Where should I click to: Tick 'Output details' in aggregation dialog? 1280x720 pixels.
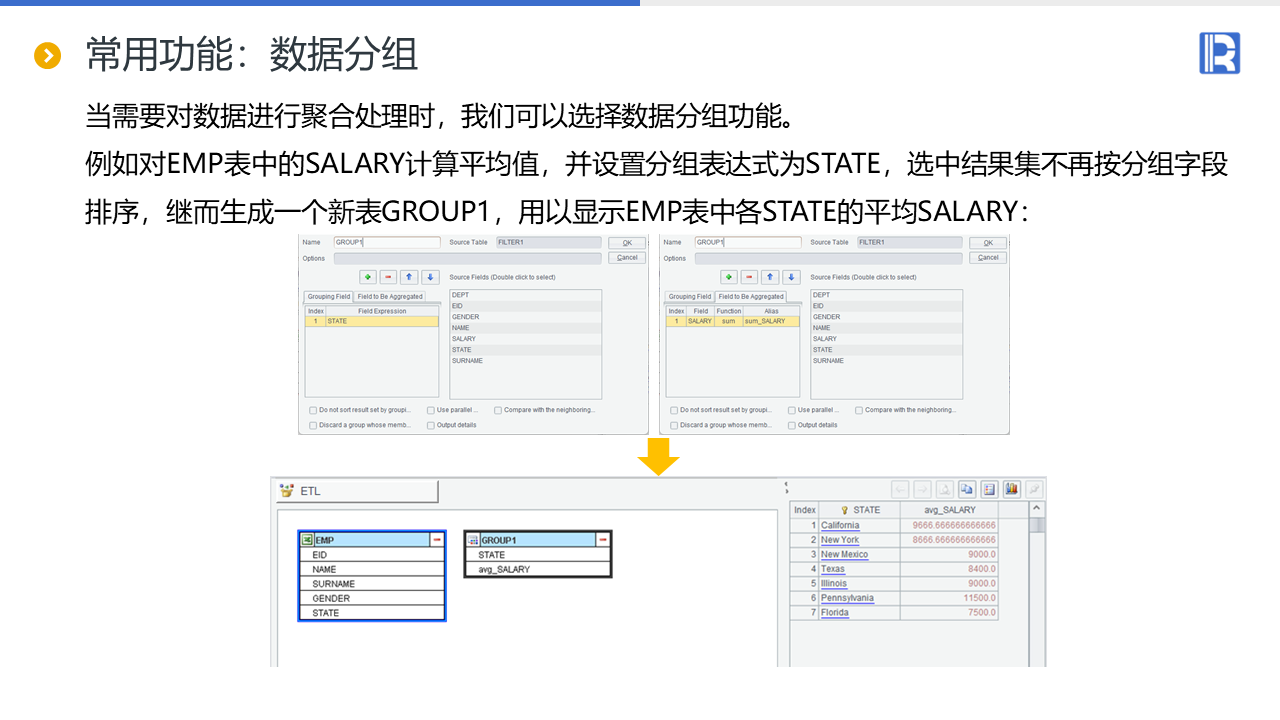[792, 425]
